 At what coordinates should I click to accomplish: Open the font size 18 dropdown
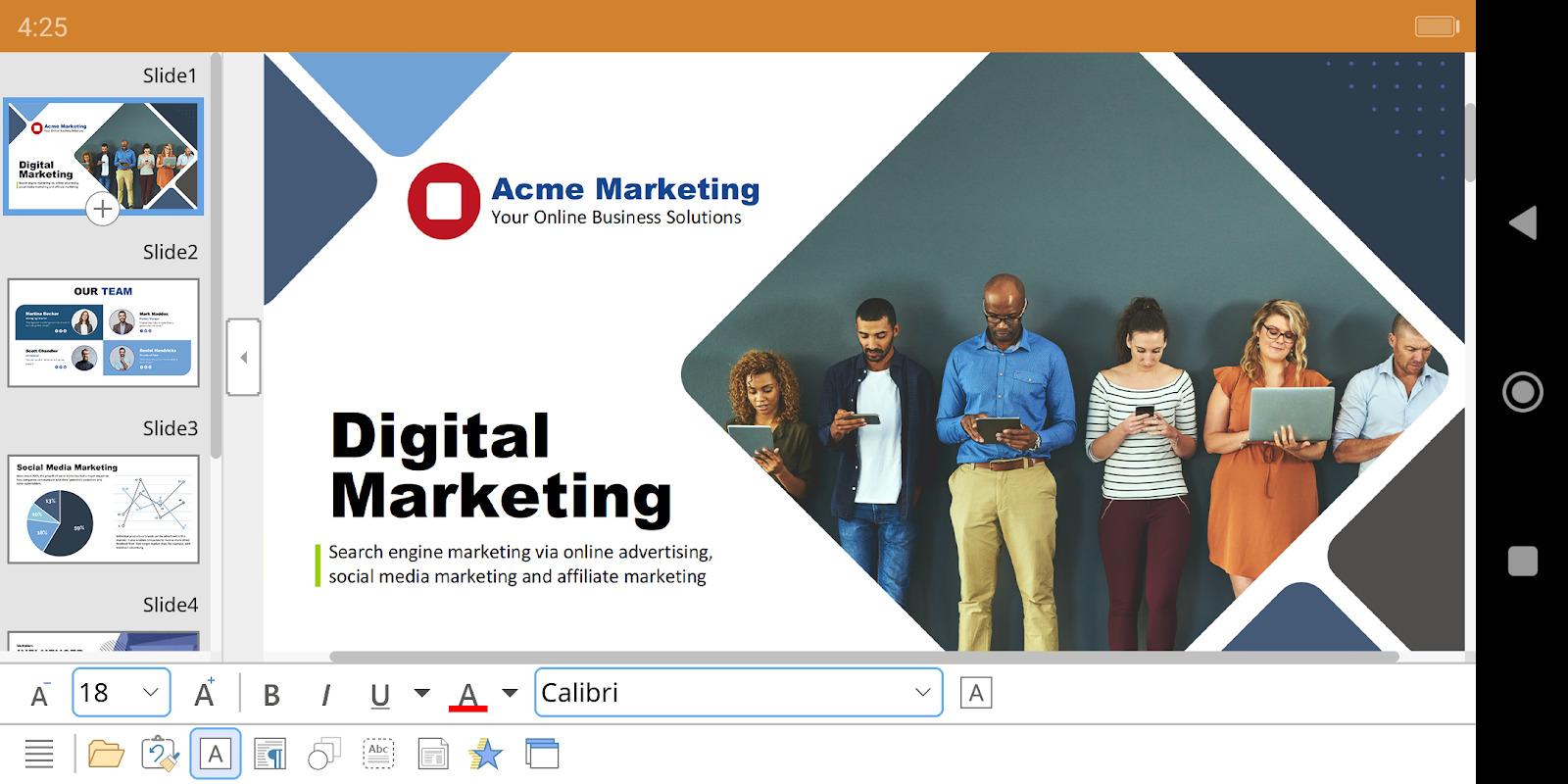point(122,693)
